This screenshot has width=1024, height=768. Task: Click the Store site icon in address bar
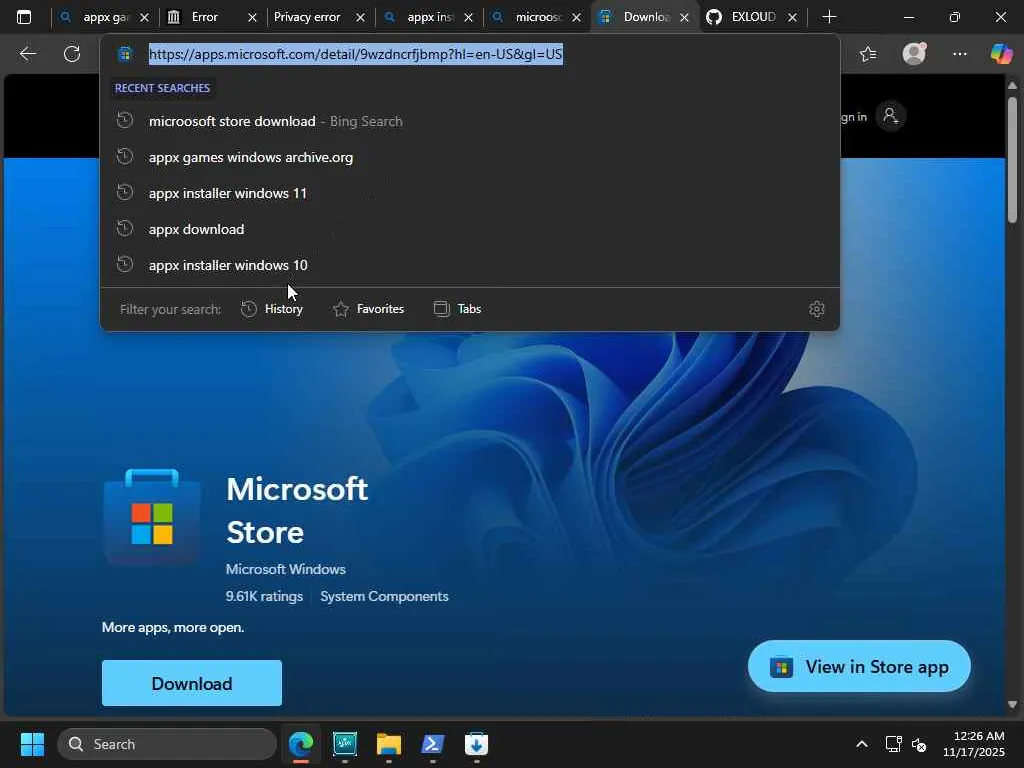[x=125, y=54]
